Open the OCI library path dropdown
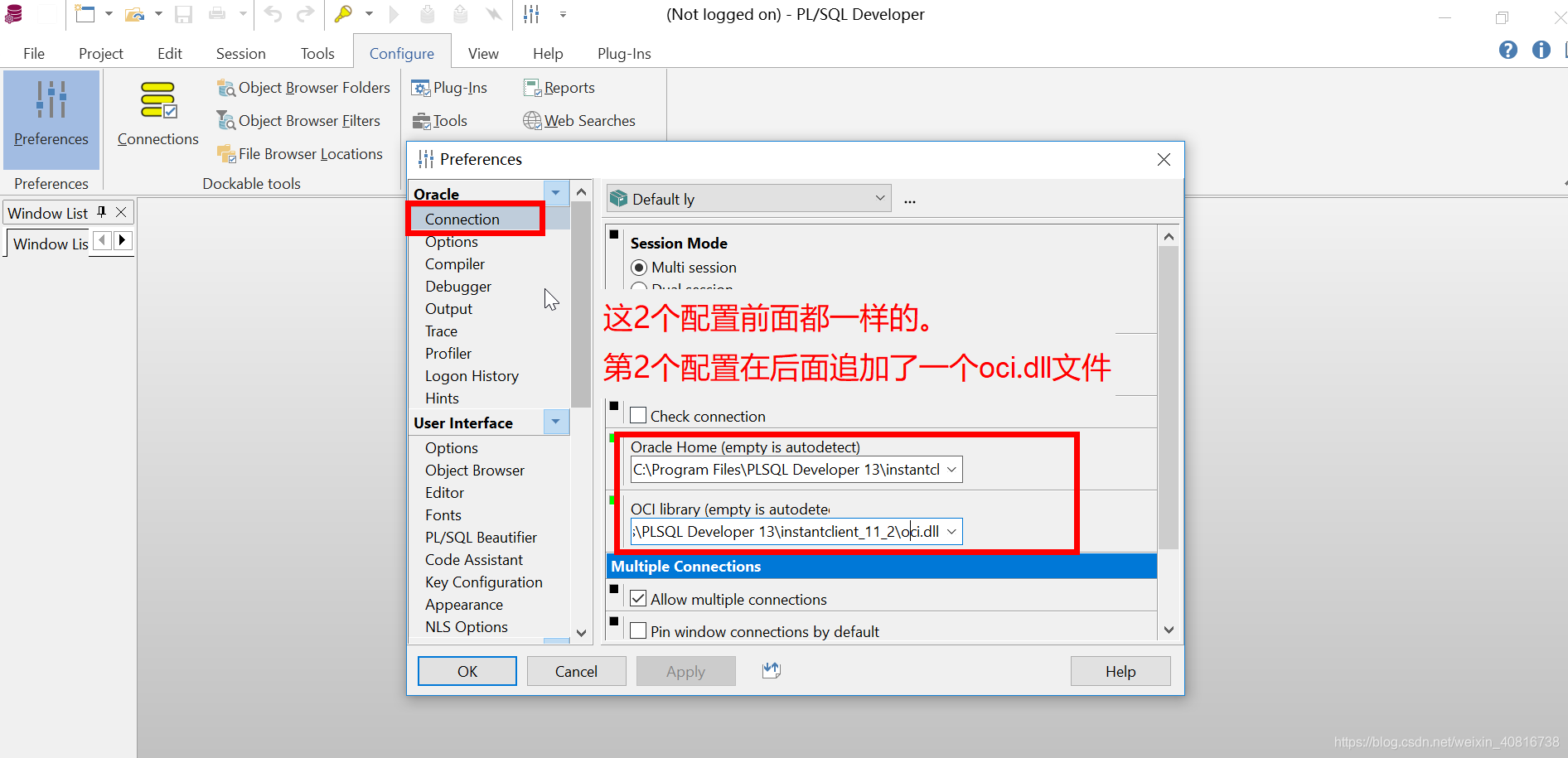The image size is (1568, 758). (x=951, y=532)
